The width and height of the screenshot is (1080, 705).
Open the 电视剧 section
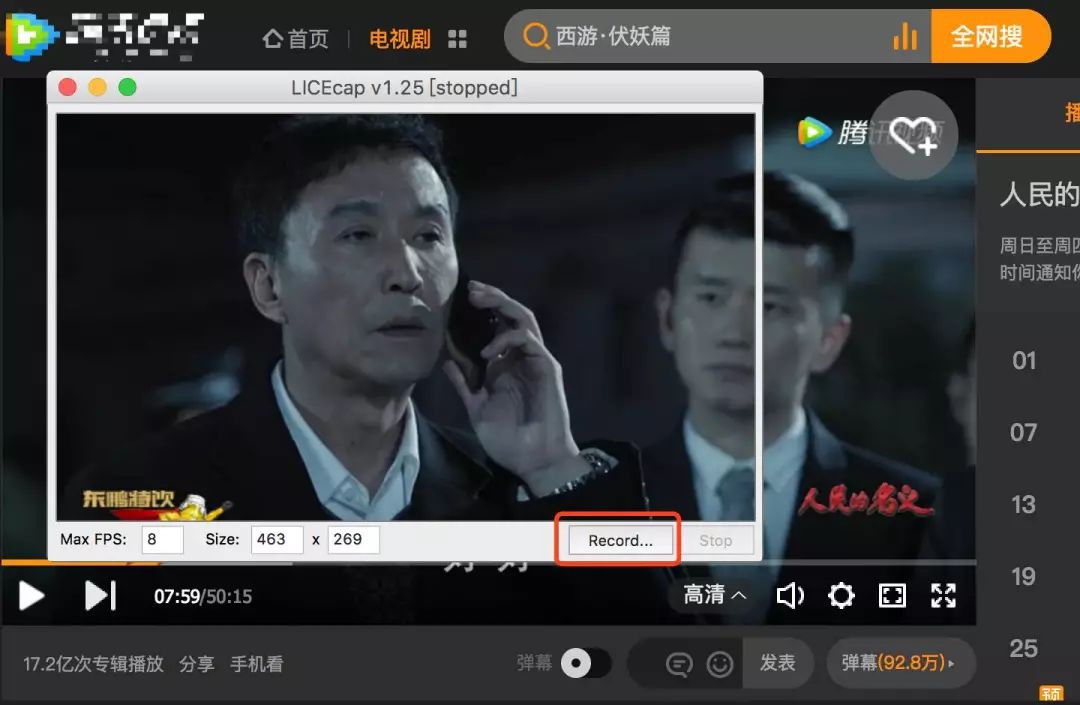[398, 38]
